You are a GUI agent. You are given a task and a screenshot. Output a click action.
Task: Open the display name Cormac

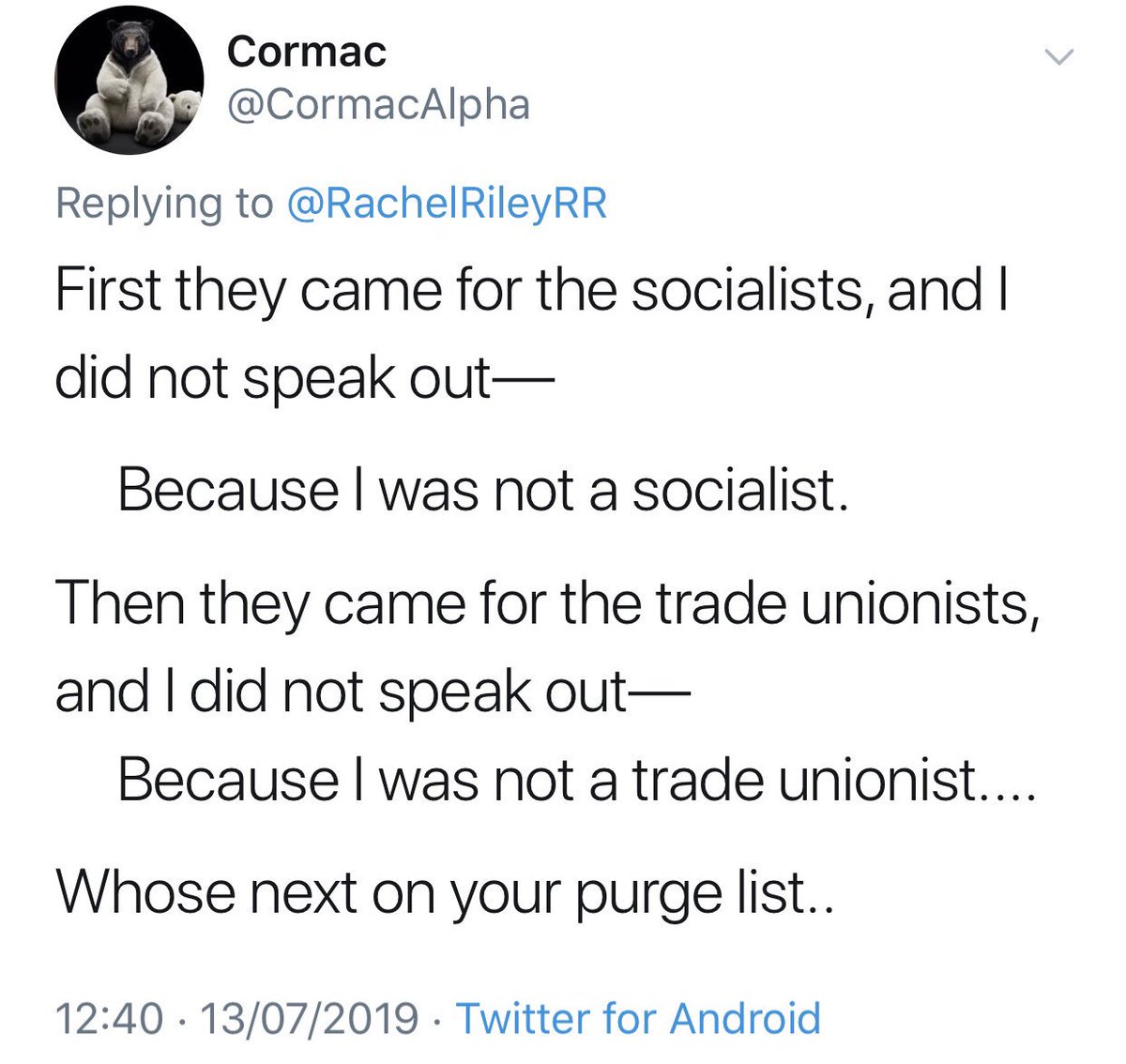pyautogui.click(x=306, y=52)
